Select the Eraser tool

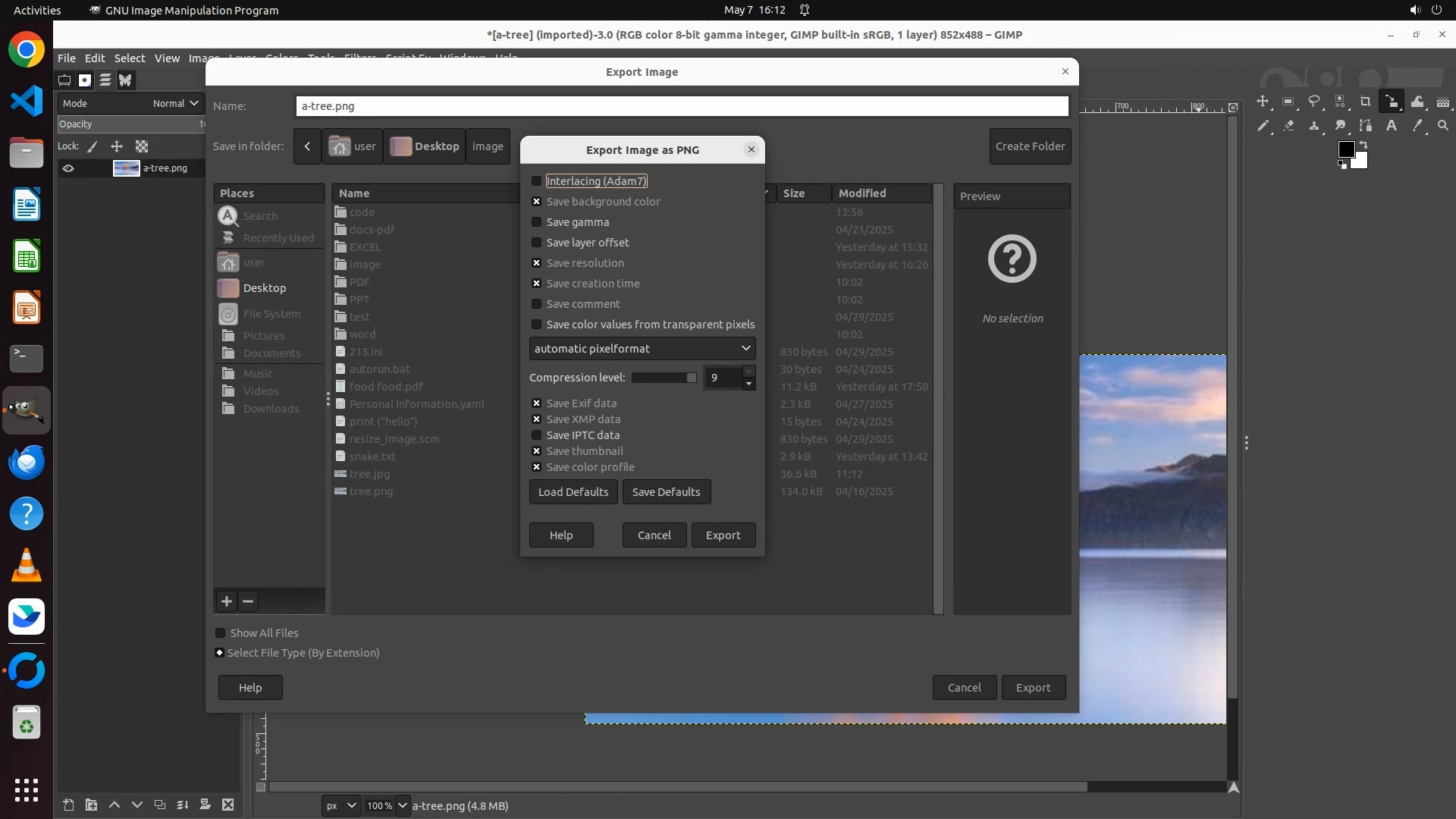point(1288,126)
